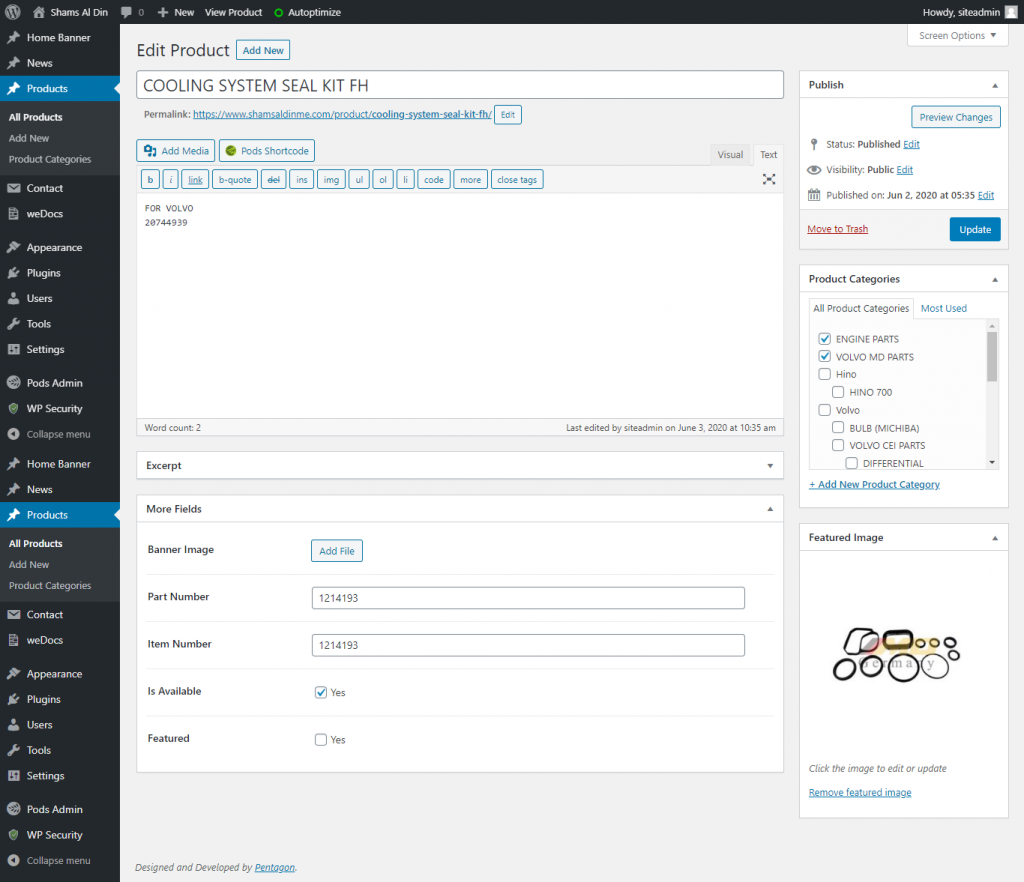This screenshot has height=882, width=1024.
Task: Check the BULB (MICHIBA) category
Action: (x=838, y=428)
